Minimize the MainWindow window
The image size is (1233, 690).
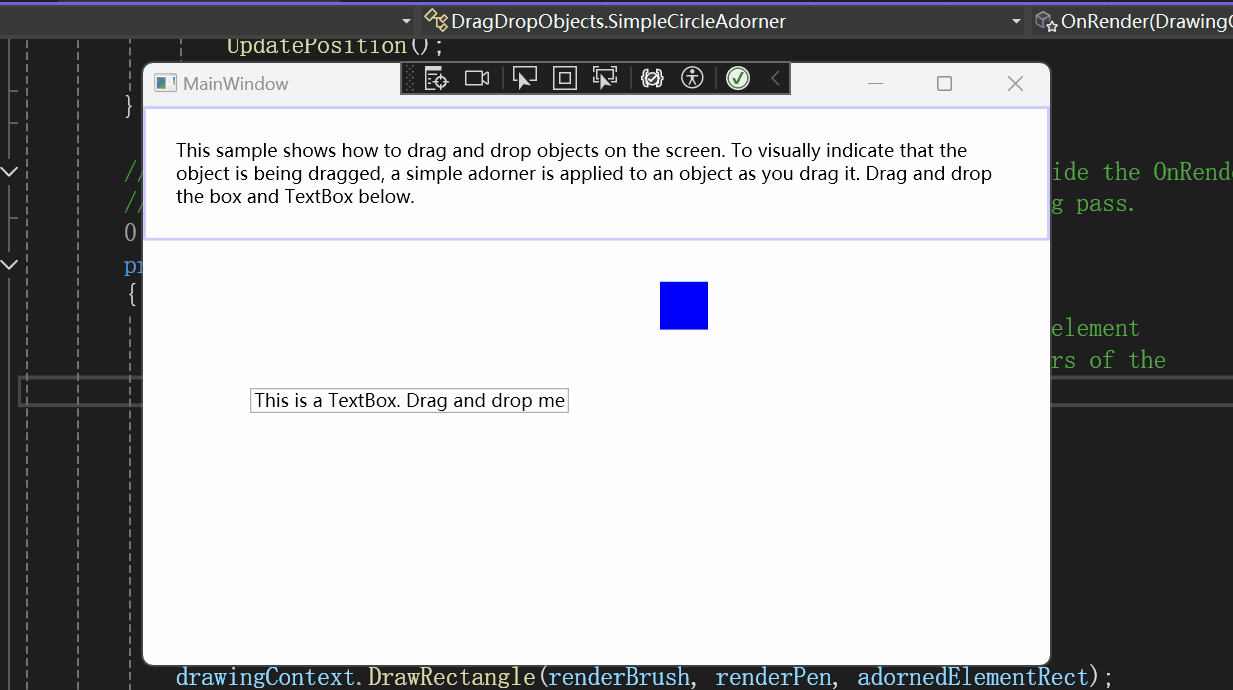pos(875,84)
